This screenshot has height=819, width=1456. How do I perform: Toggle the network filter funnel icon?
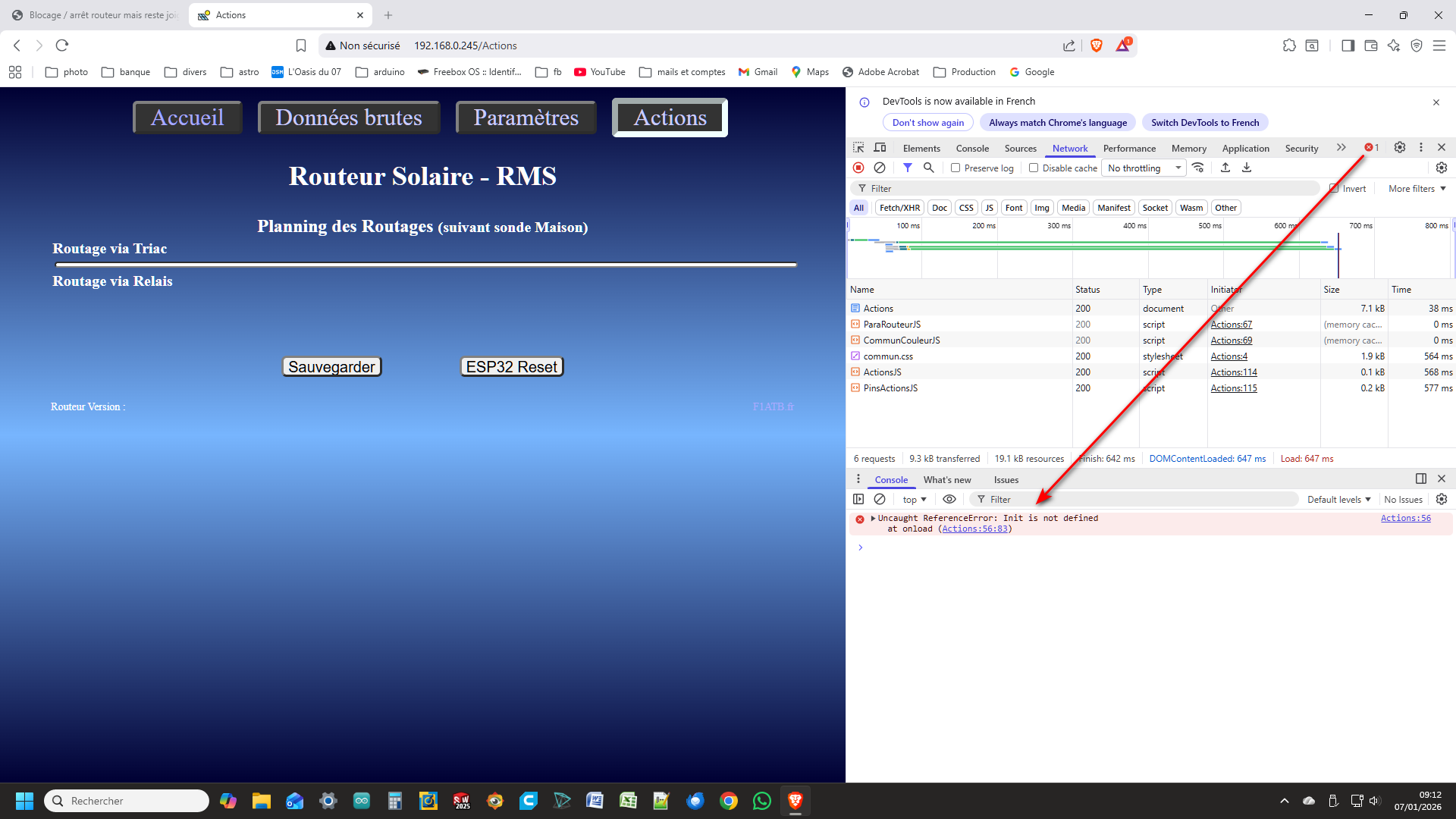pyautogui.click(x=907, y=168)
